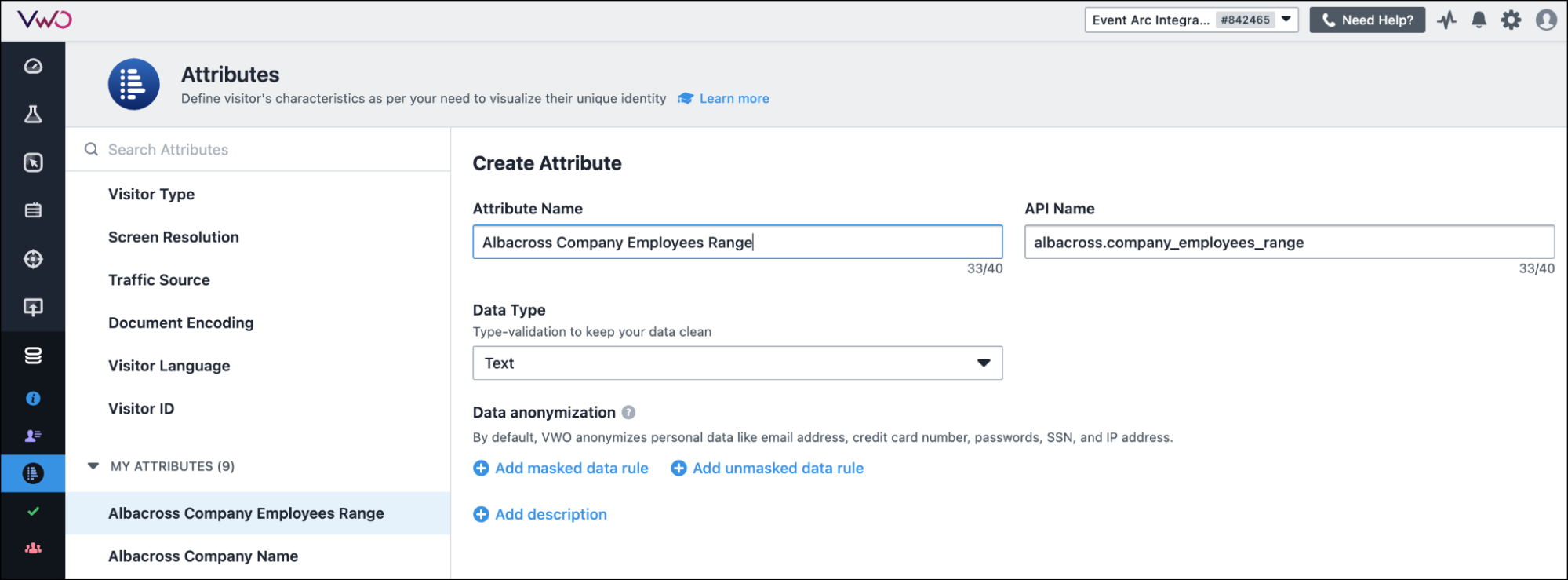The image size is (1568, 580).
Task: Click the VWO logo
Action: 44,20
